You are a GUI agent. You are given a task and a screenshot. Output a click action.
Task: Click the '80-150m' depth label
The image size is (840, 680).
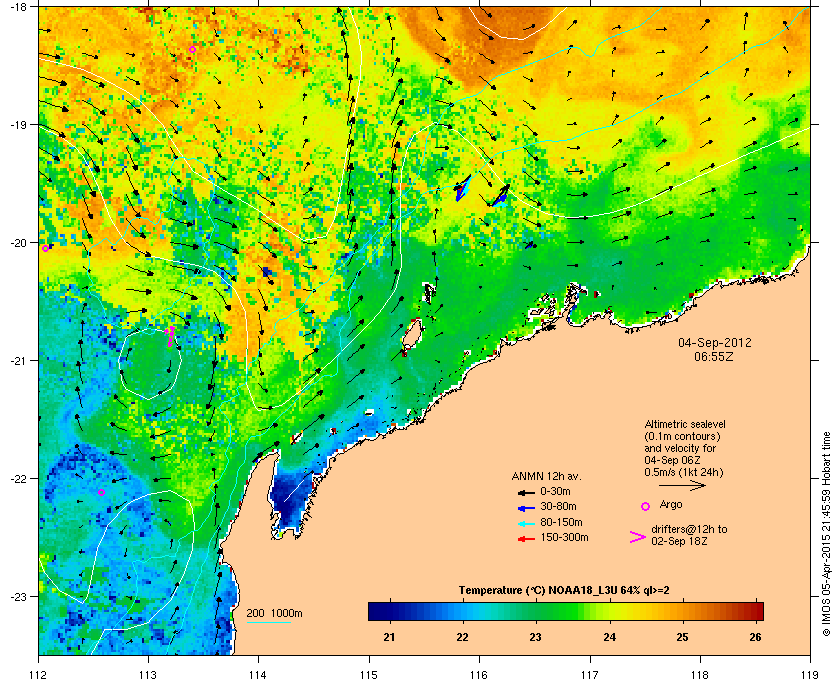coord(561,522)
